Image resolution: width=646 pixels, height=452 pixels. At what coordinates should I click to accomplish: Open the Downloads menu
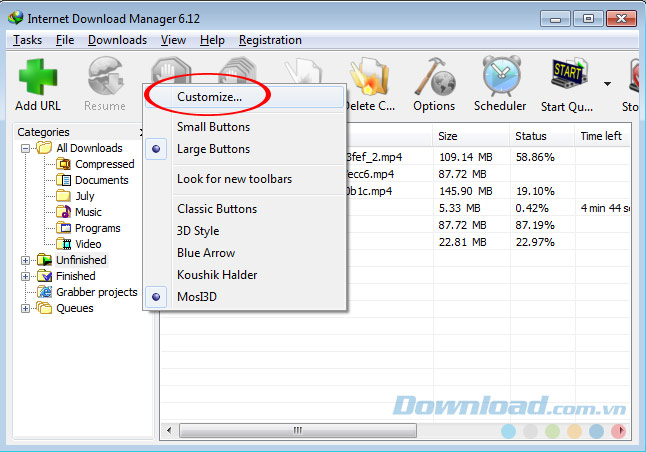(x=117, y=40)
